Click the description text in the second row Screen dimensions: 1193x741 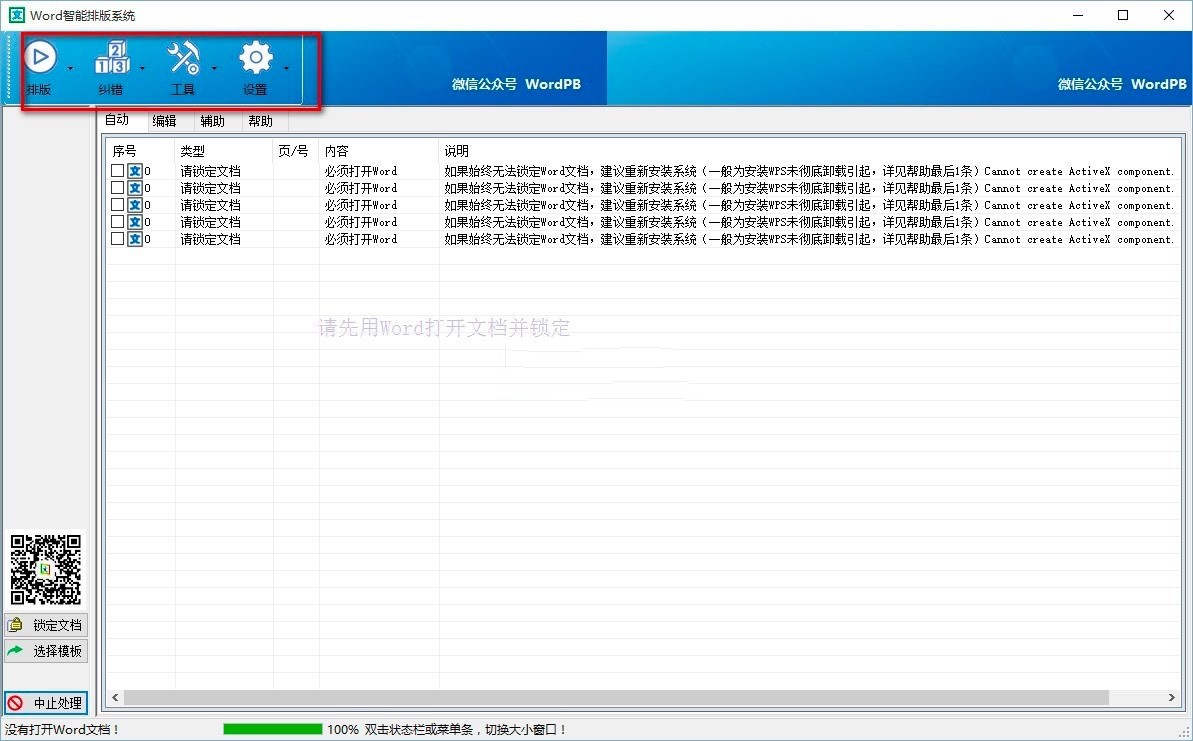click(x=810, y=188)
